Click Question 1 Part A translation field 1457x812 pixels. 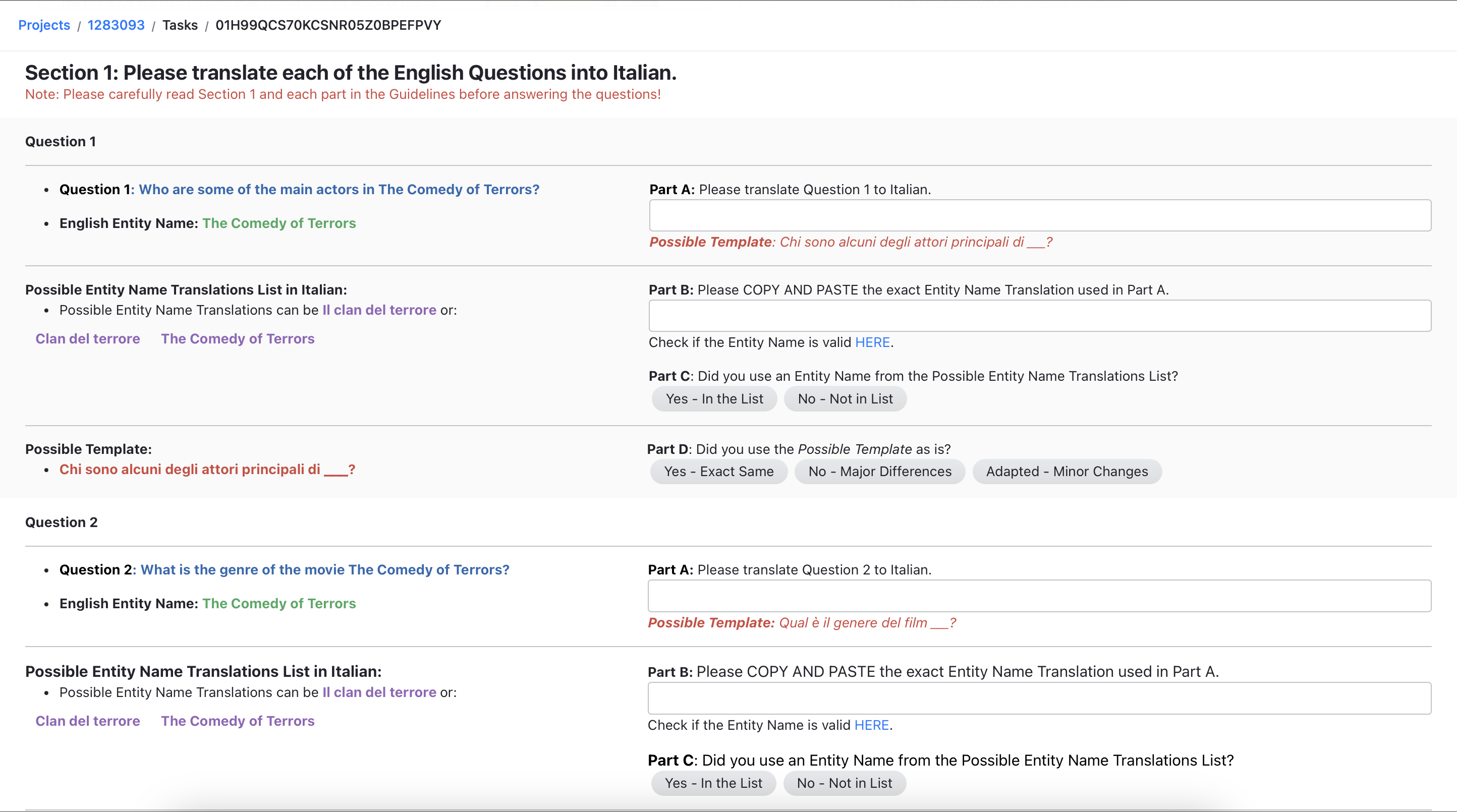(1040, 215)
